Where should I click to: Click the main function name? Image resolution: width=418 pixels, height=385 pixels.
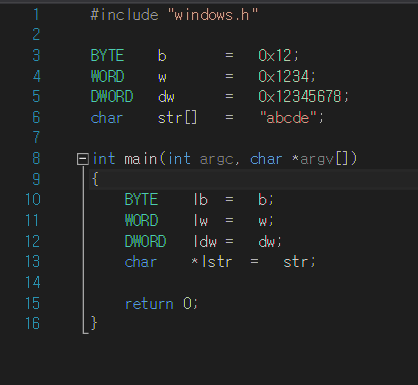pos(141,159)
